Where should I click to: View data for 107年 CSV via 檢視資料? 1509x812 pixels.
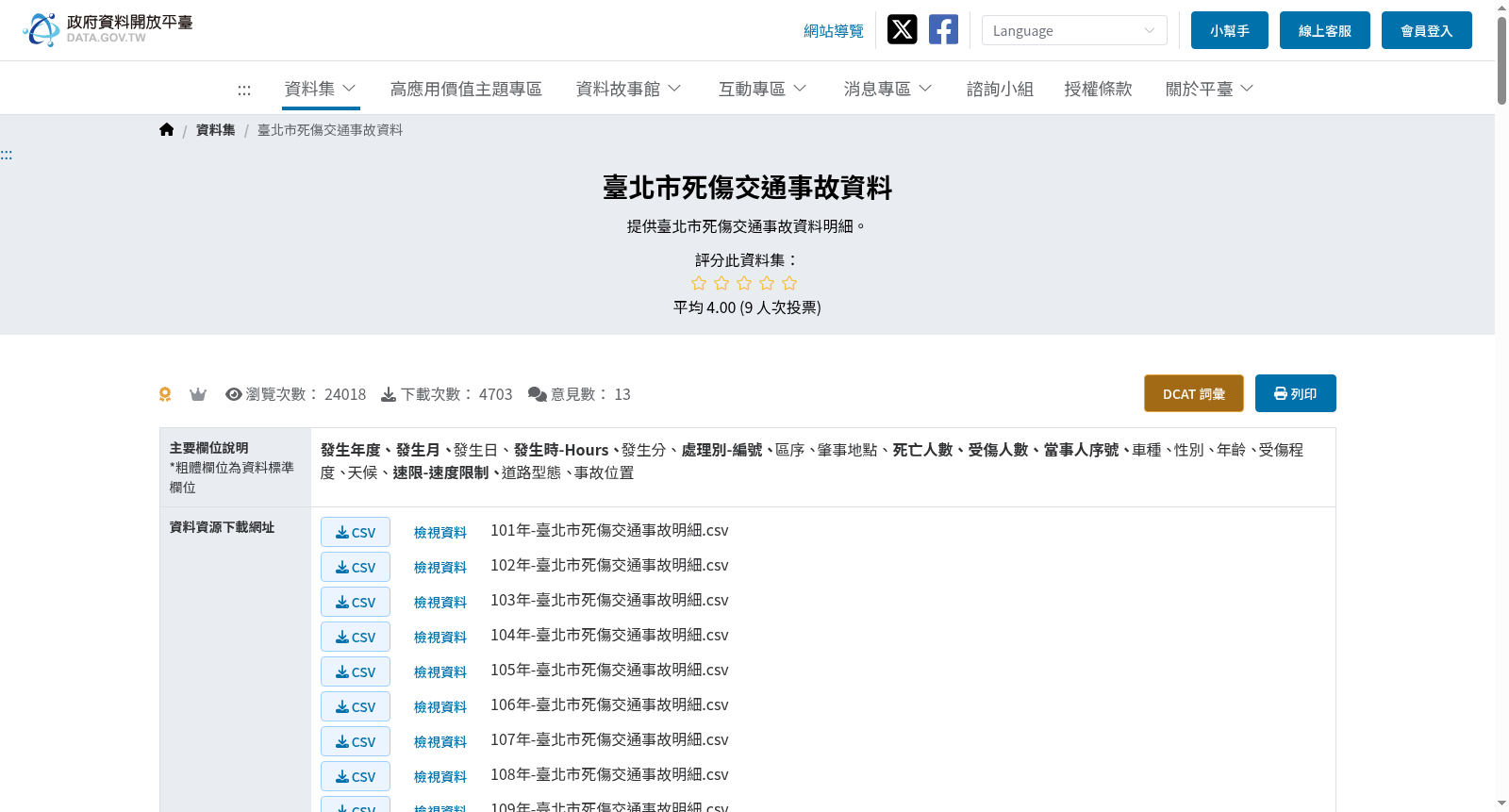point(440,742)
